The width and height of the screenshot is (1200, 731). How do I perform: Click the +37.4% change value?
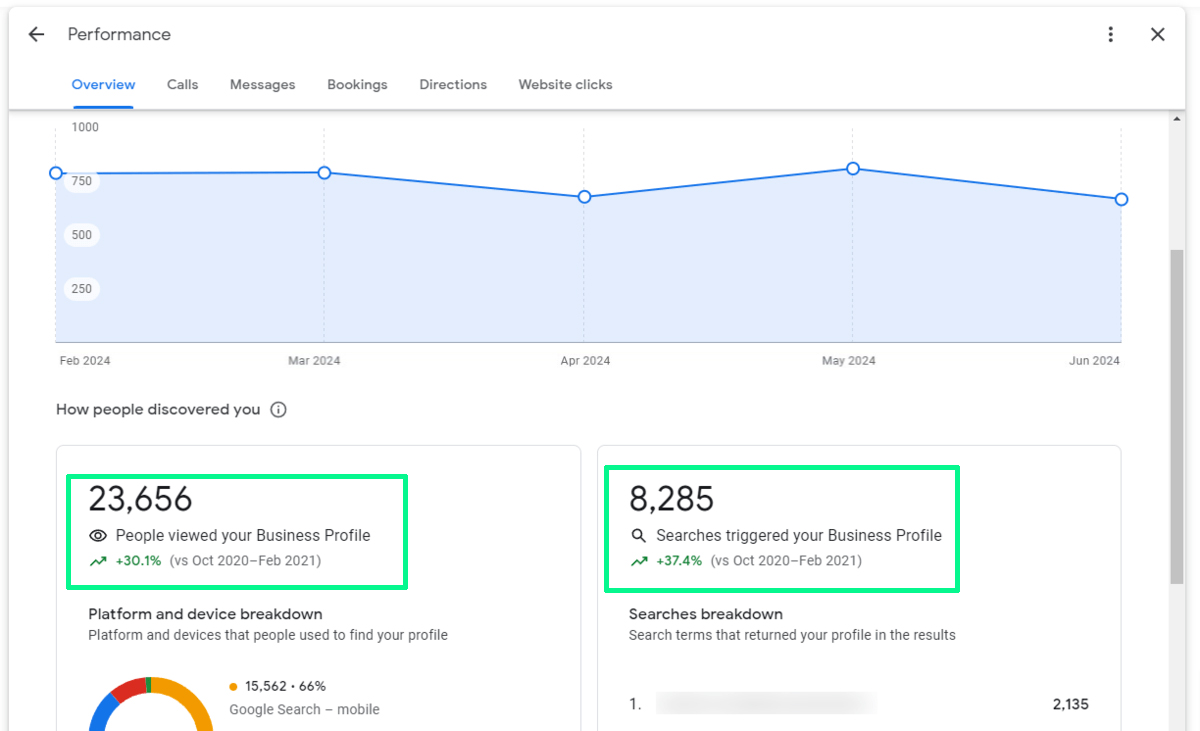(679, 561)
